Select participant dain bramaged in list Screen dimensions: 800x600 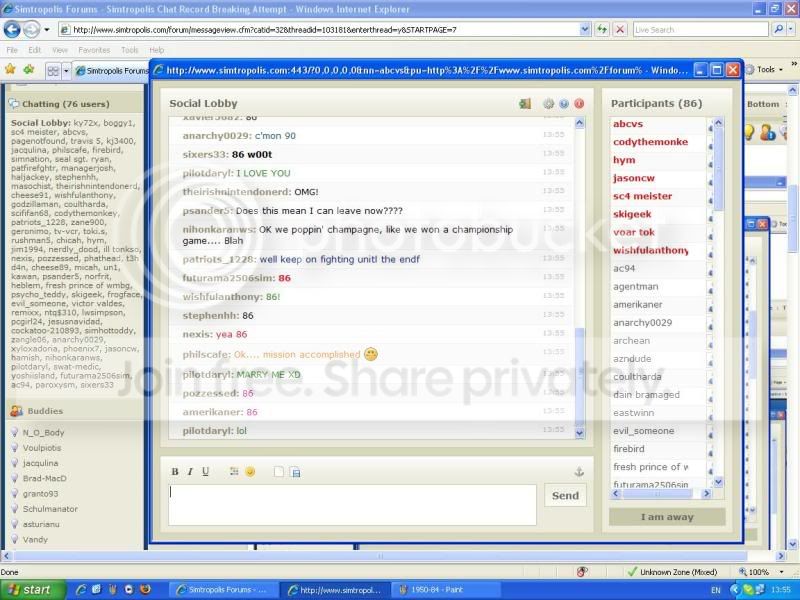click(x=646, y=394)
